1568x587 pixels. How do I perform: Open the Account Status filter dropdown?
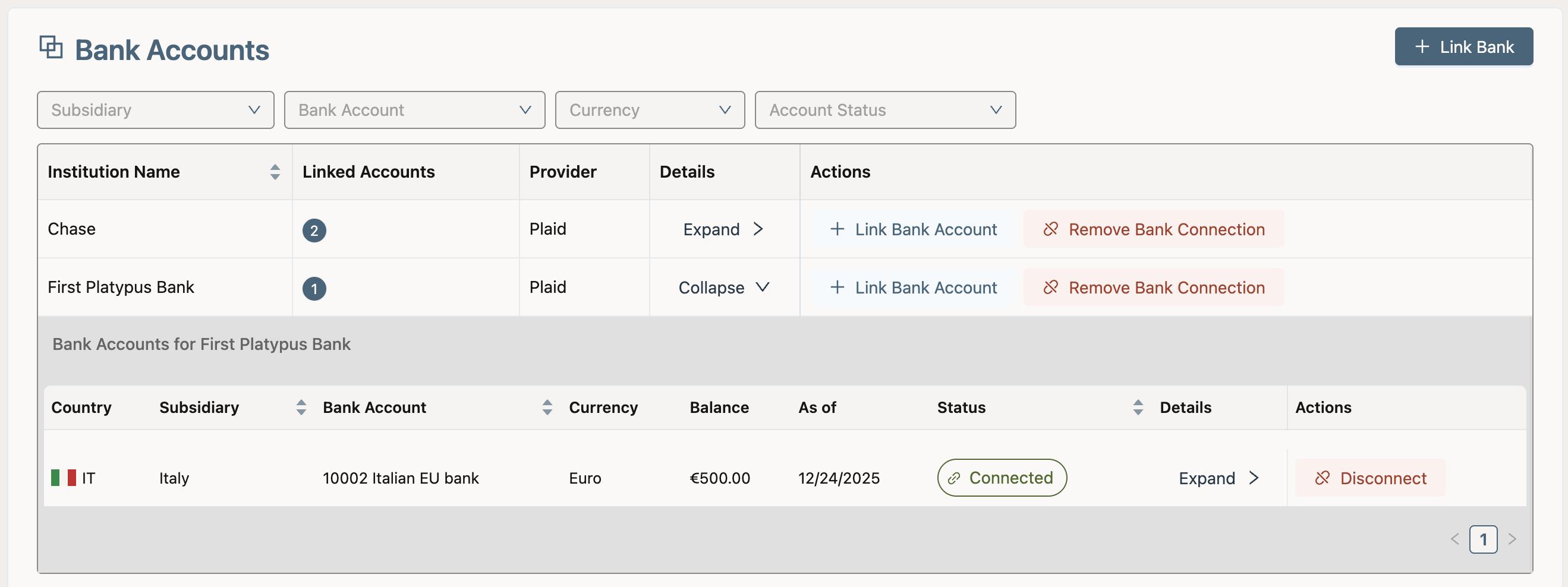pyautogui.click(x=884, y=110)
